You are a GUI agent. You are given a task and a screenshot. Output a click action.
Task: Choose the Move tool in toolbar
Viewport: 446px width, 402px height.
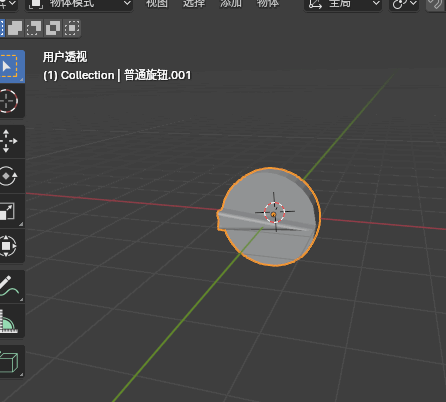click(12, 141)
